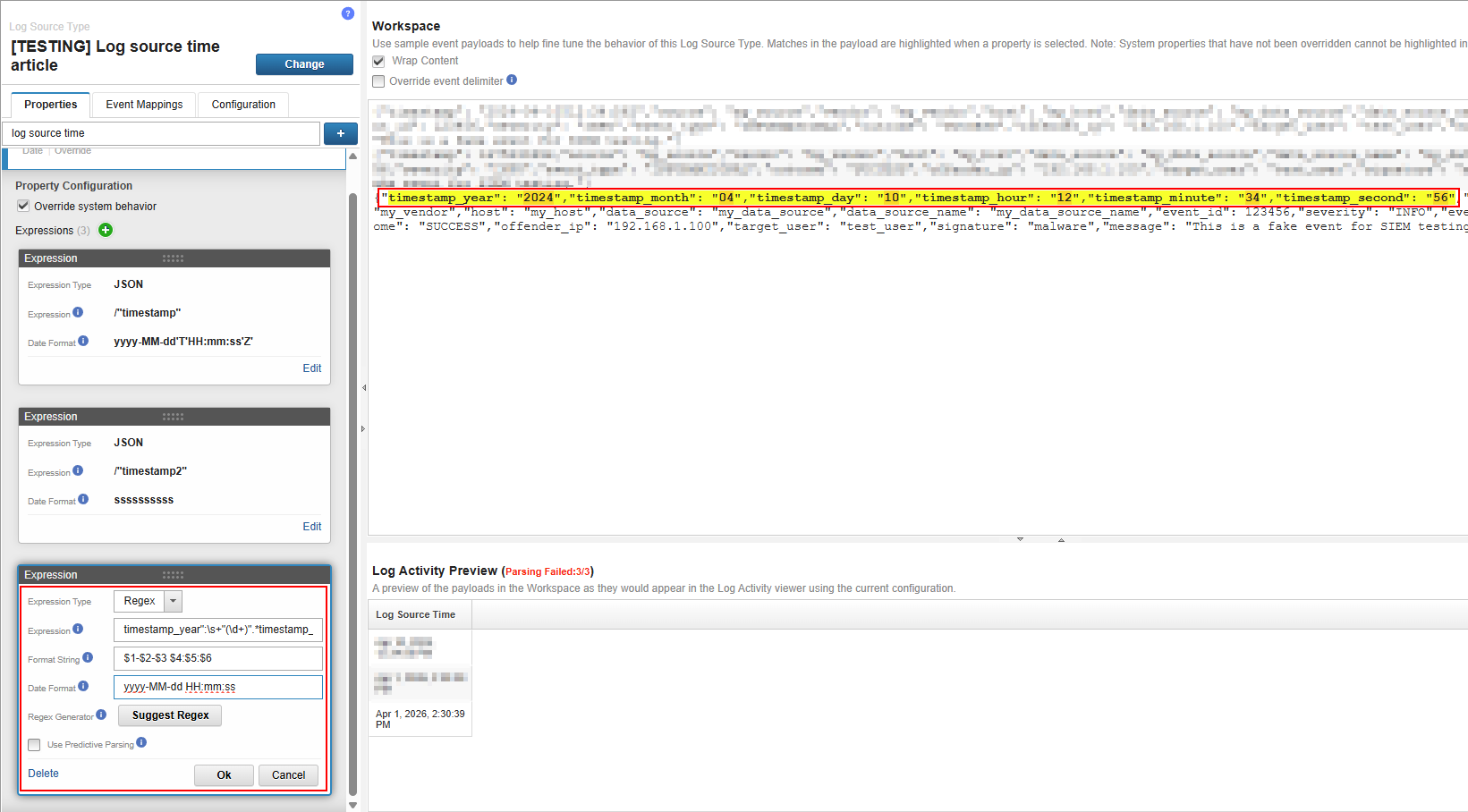The image size is (1468, 812).
Task: Enable Override event delimiter checkbox
Action: 378,81
